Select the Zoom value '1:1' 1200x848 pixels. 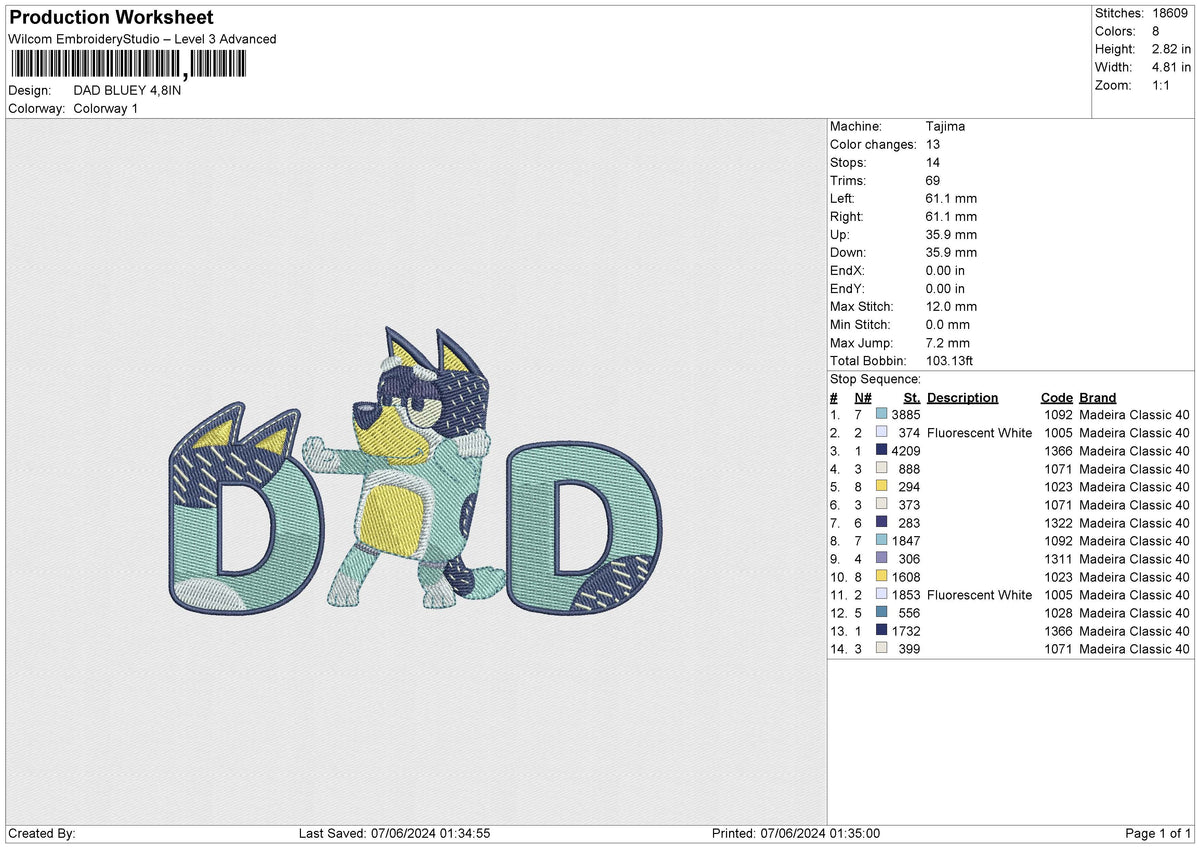pos(1161,85)
